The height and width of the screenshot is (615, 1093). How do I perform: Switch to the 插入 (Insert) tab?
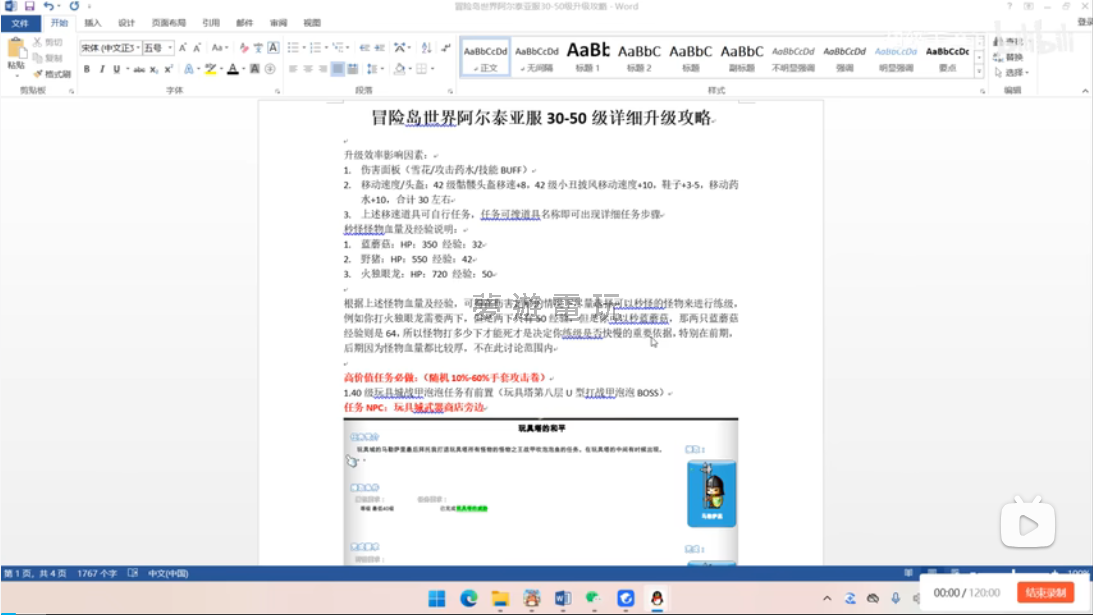92,22
